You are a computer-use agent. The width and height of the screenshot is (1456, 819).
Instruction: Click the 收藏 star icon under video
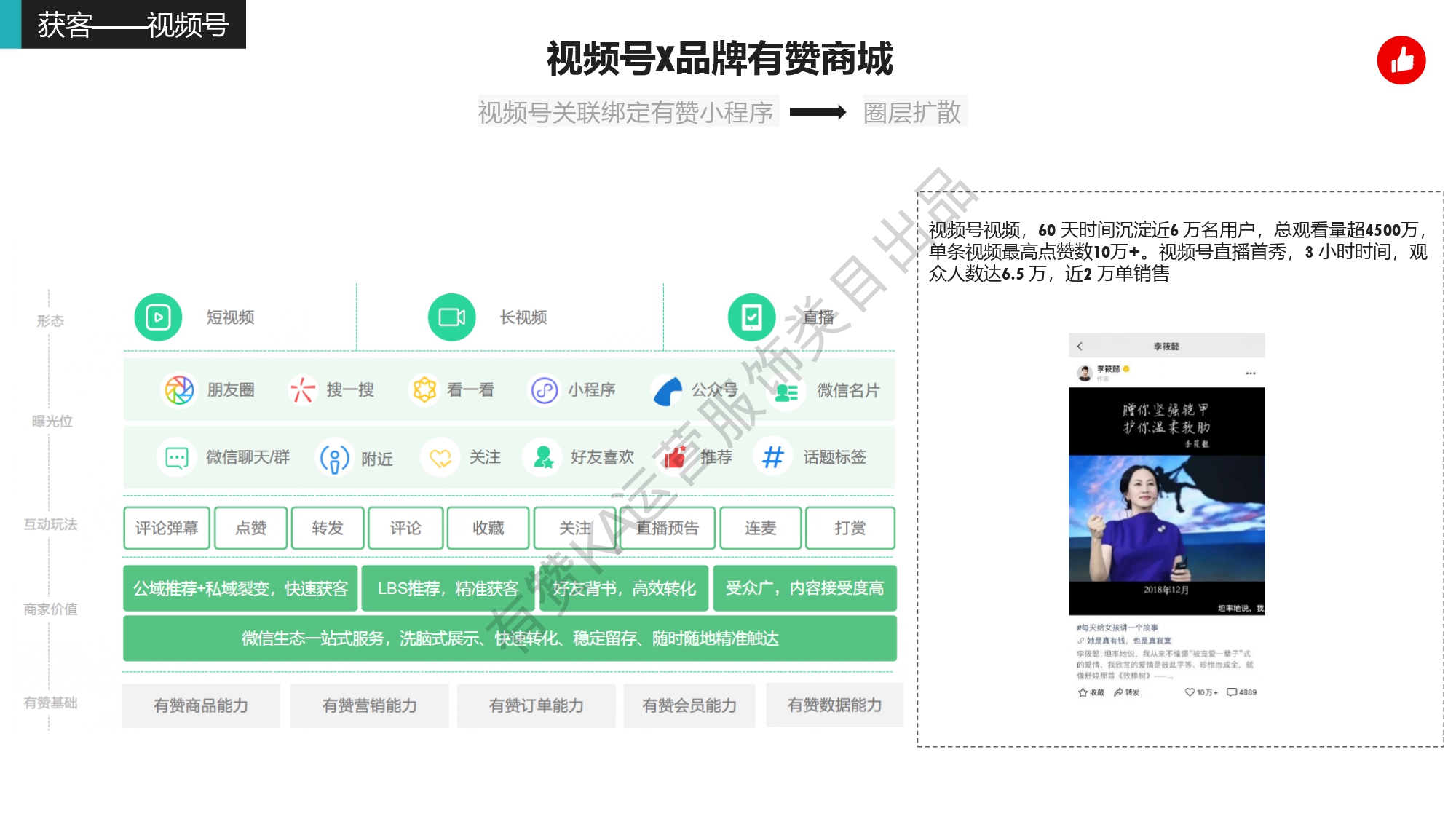1083,692
